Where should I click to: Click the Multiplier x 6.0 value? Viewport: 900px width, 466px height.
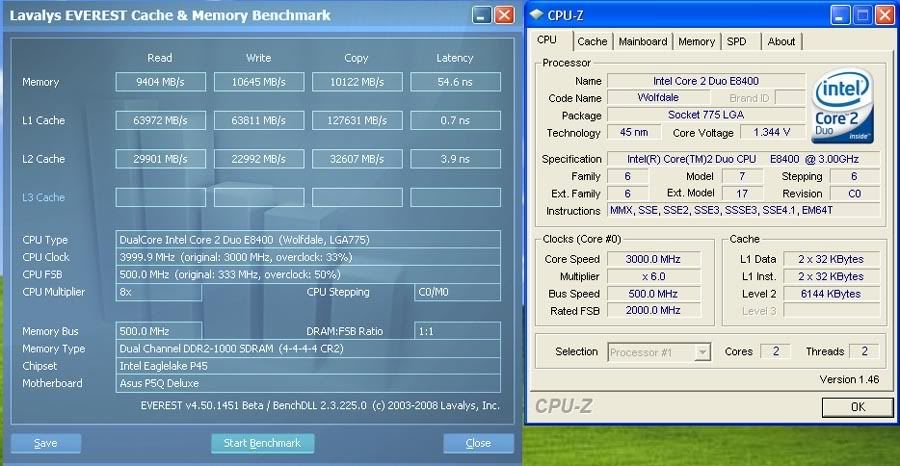click(x=654, y=276)
